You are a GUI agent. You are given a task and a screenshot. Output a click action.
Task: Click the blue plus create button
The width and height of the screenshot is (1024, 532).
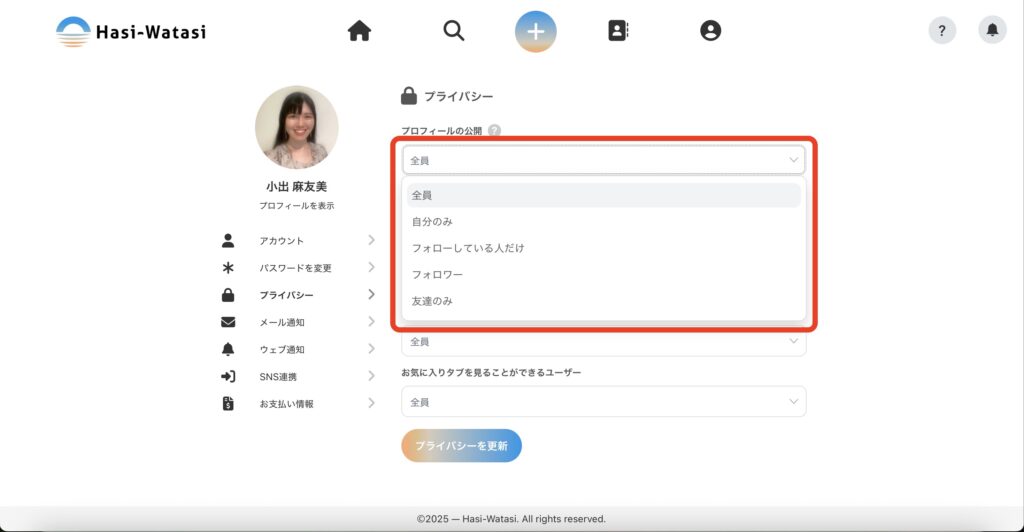(536, 31)
